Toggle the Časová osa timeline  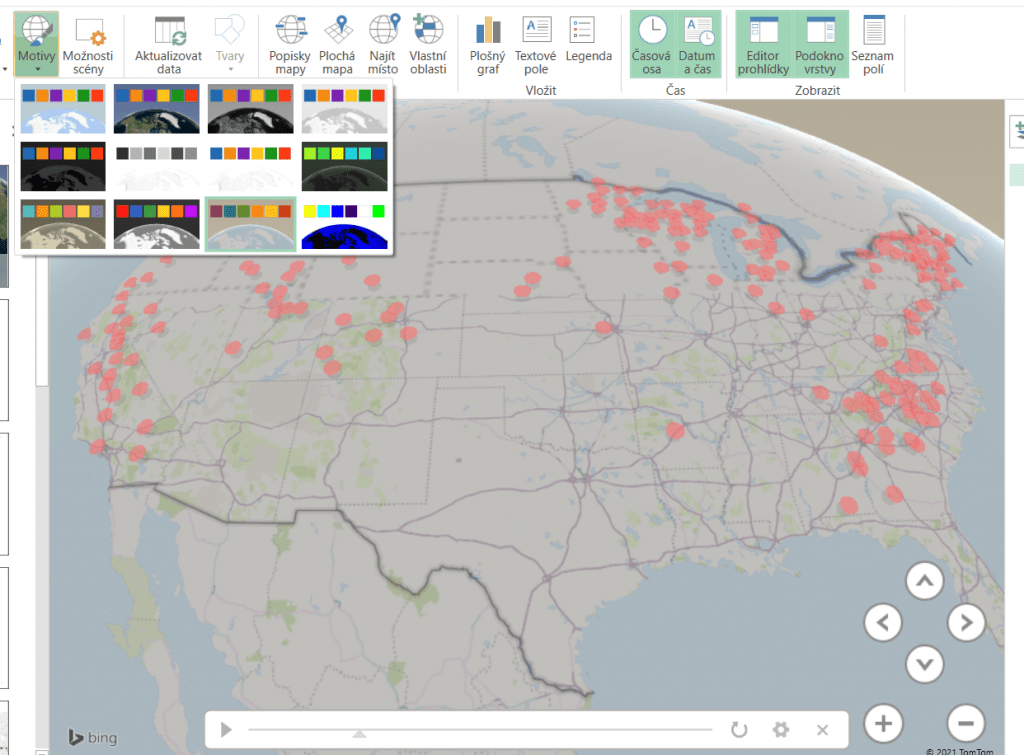[652, 46]
